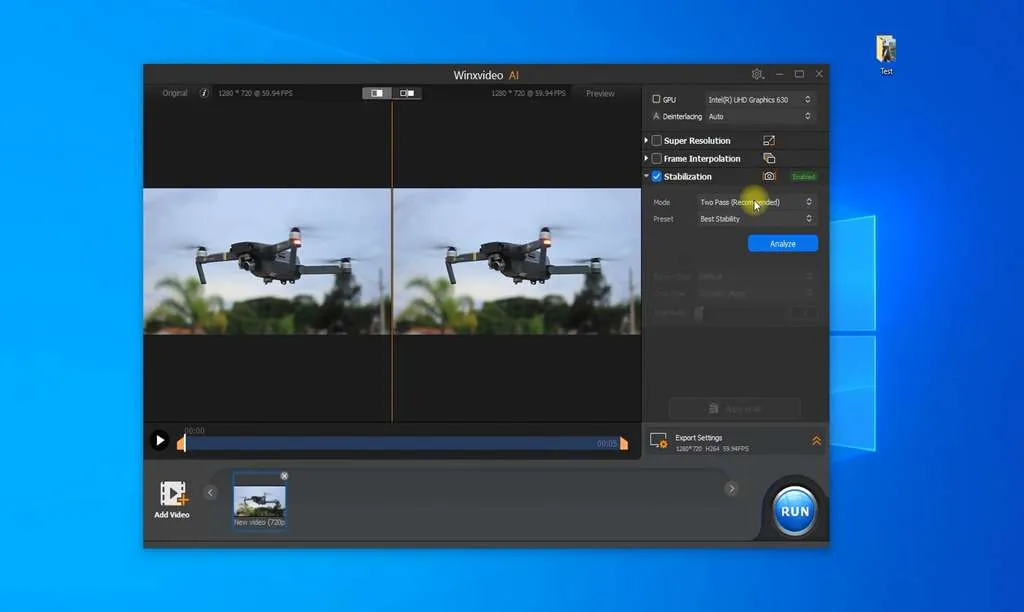The width and height of the screenshot is (1024, 612).
Task: Open the Export Settings gear icon
Action: 659,438
